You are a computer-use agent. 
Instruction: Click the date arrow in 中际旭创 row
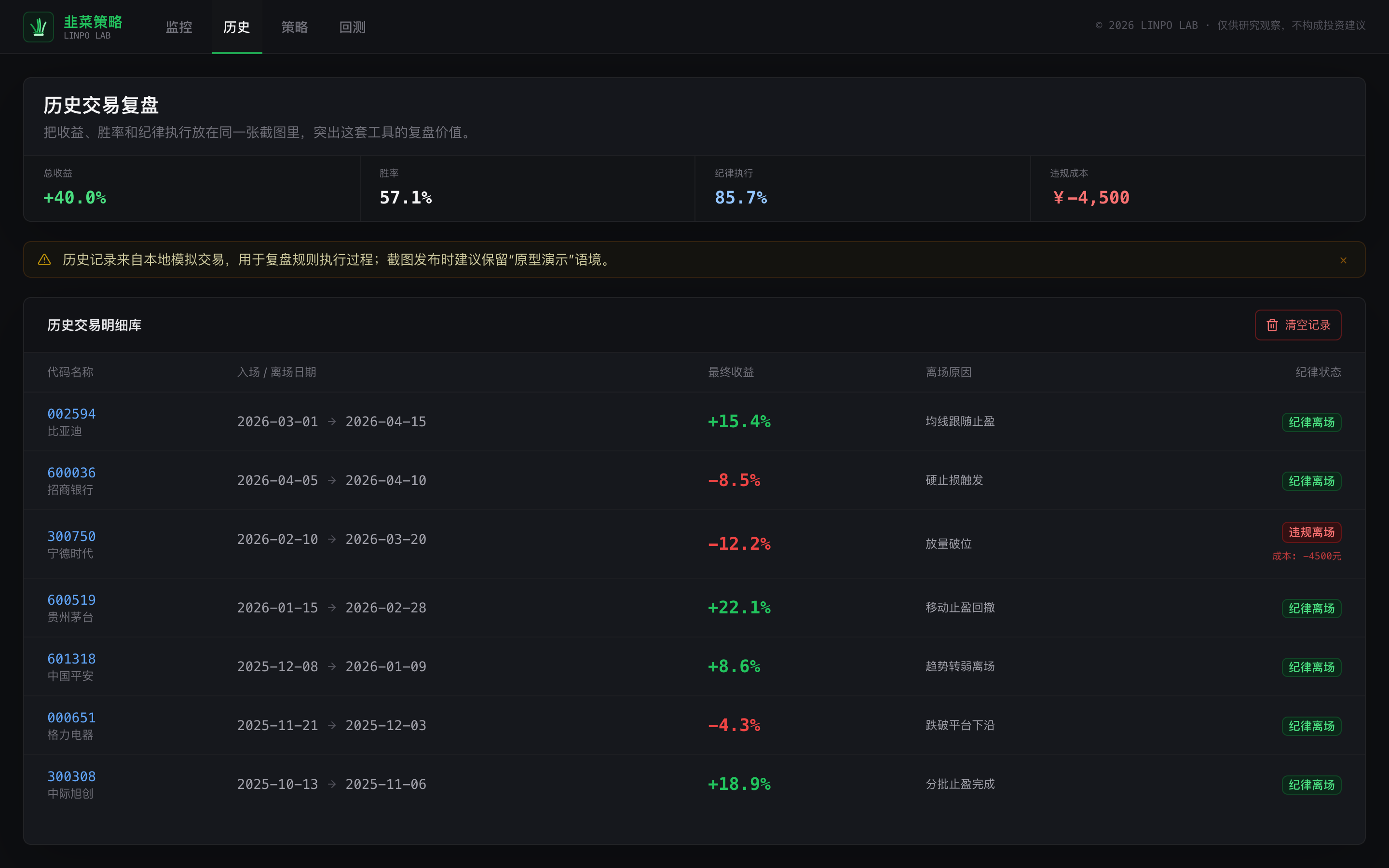click(x=332, y=784)
